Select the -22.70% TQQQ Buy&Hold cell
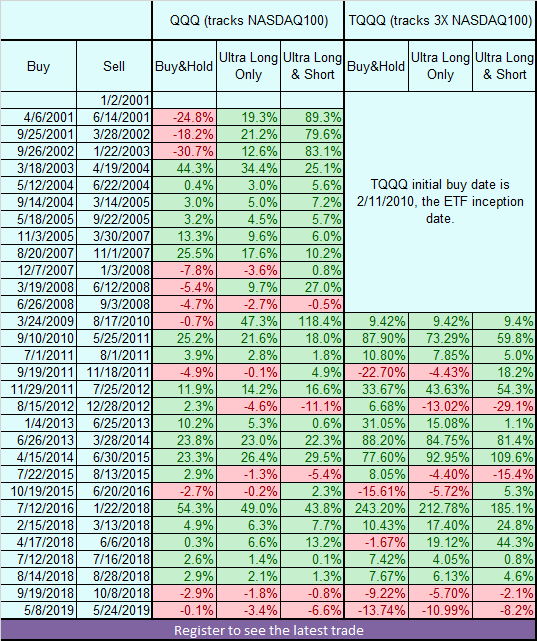The height and width of the screenshot is (641, 537). point(376,372)
